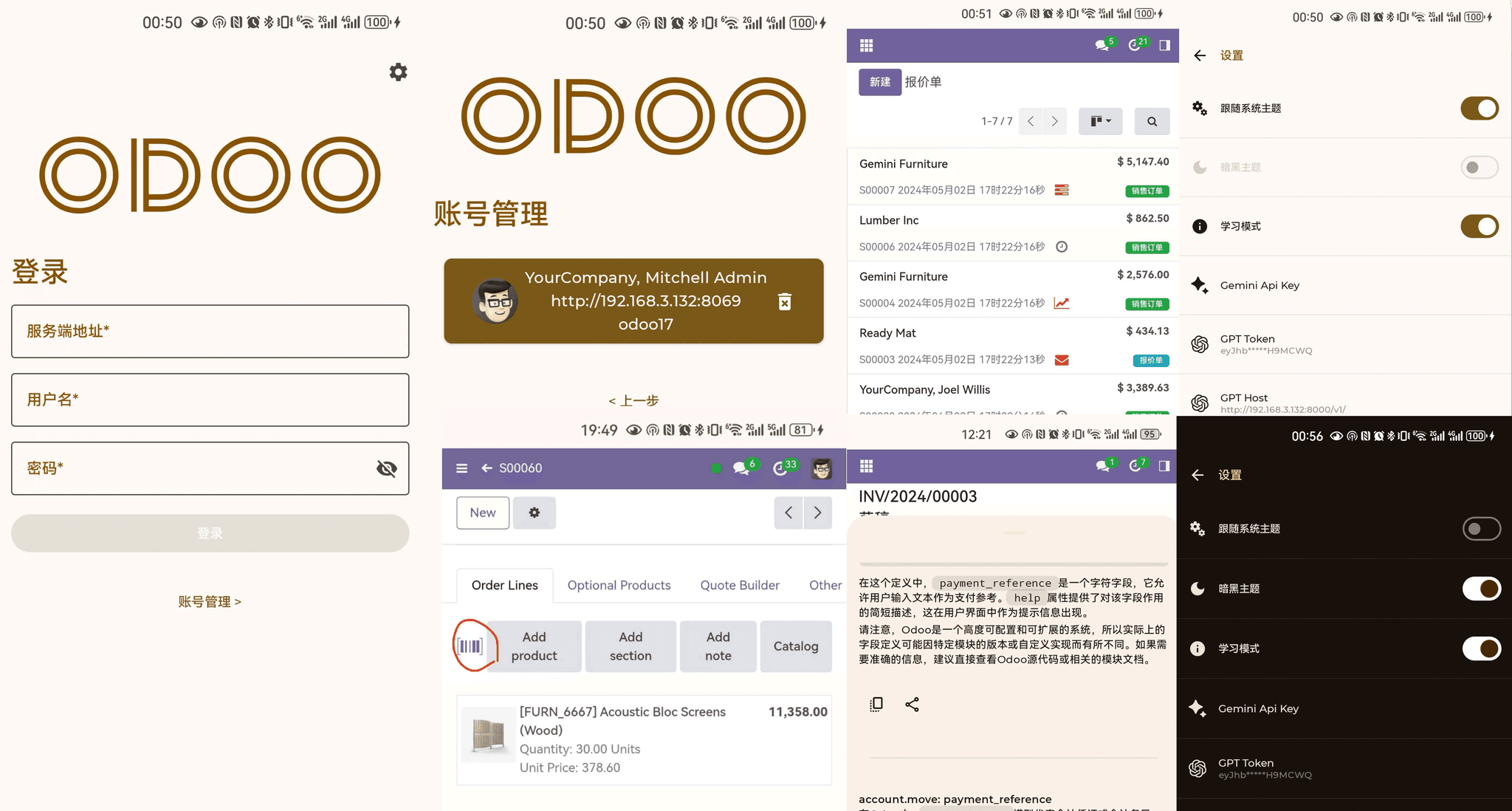Navigate to the next record on S00060

pos(817,513)
